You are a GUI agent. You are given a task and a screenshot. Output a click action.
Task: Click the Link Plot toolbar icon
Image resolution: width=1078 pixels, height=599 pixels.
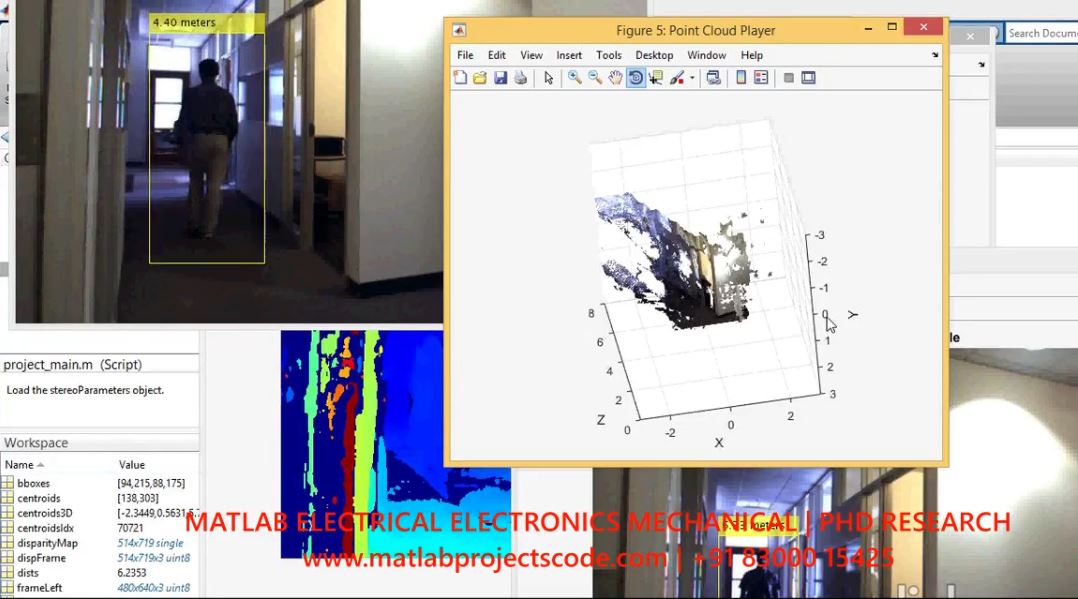click(x=713, y=78)
